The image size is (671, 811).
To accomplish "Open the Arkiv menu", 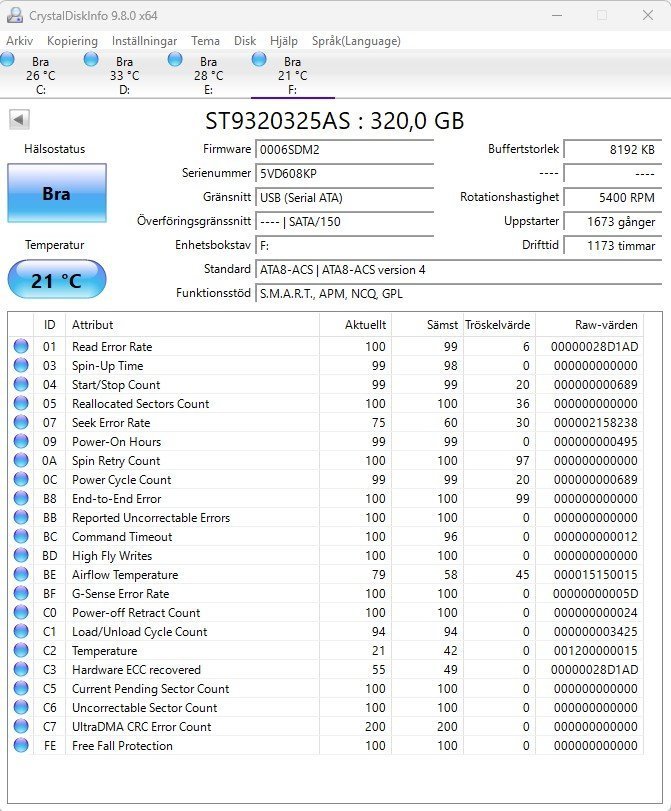I will [20, 41].
